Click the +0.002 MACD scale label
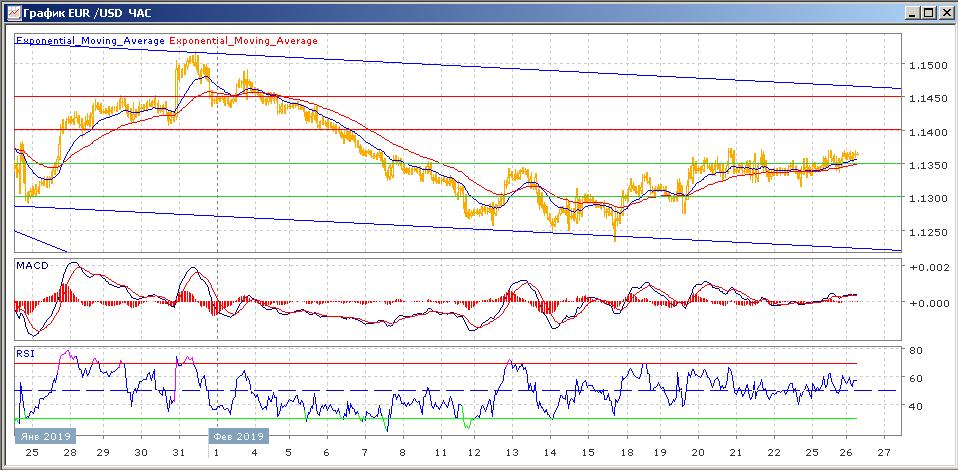This screenshot has width=958, height=471. pos(925,268)
